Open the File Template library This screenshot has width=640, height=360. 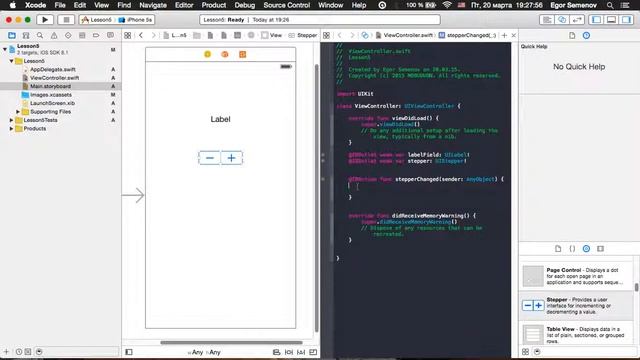pyautogui.click(x=558, y=249)
